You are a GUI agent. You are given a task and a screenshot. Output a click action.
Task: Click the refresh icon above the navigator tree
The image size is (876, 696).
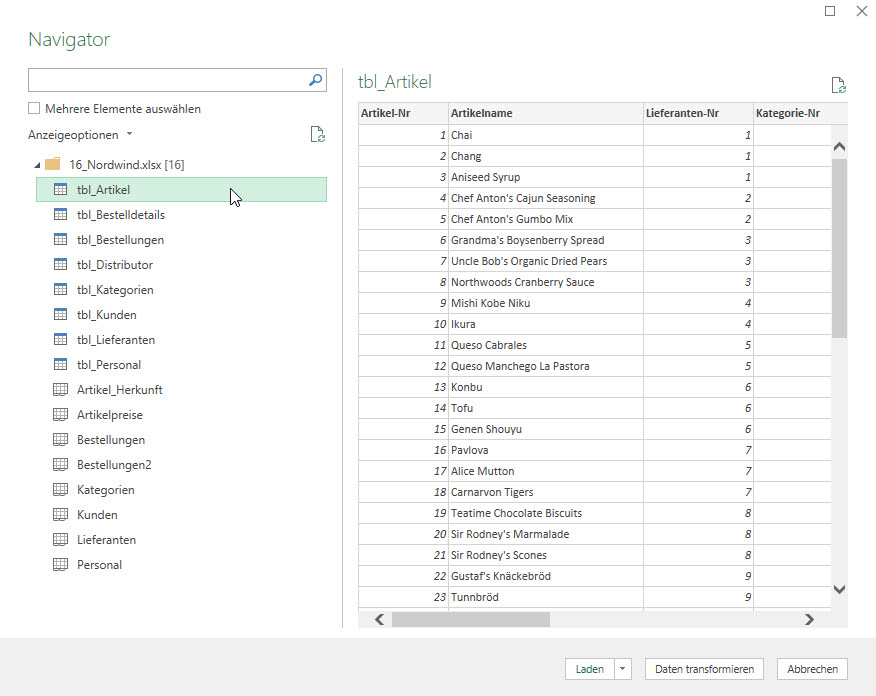(317, 135)
